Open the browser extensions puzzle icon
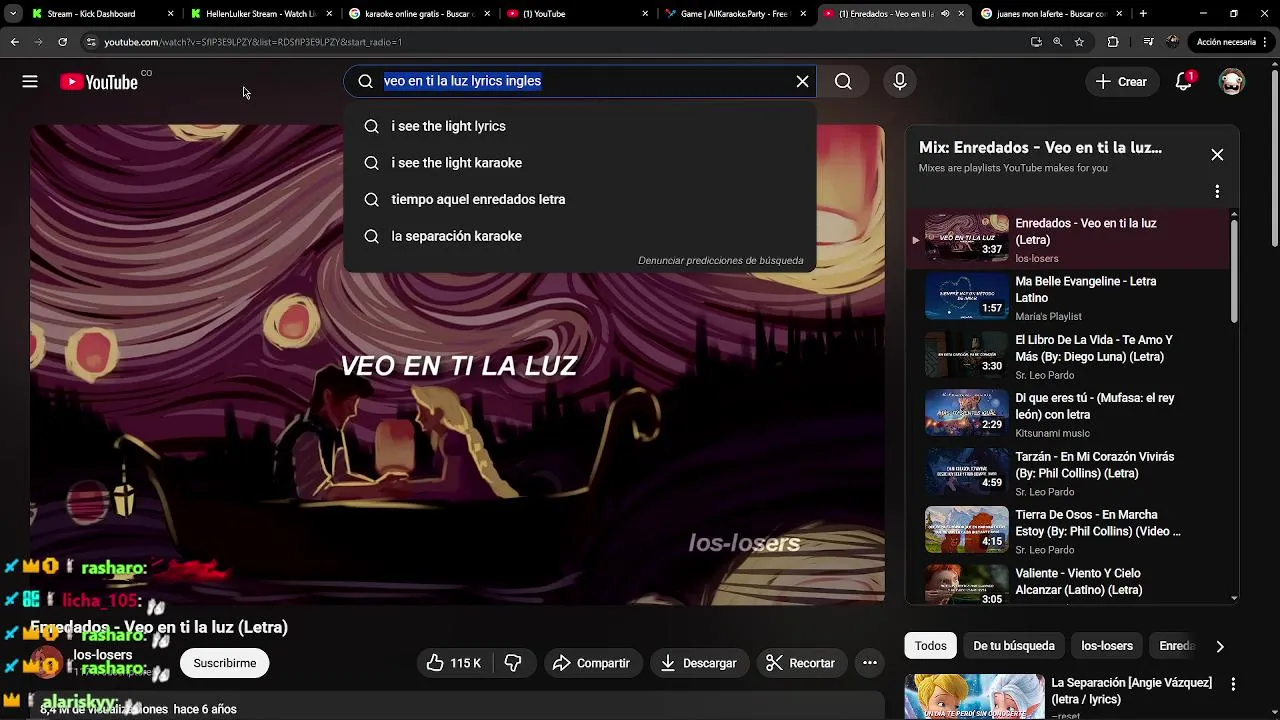 coord(1113,42)
